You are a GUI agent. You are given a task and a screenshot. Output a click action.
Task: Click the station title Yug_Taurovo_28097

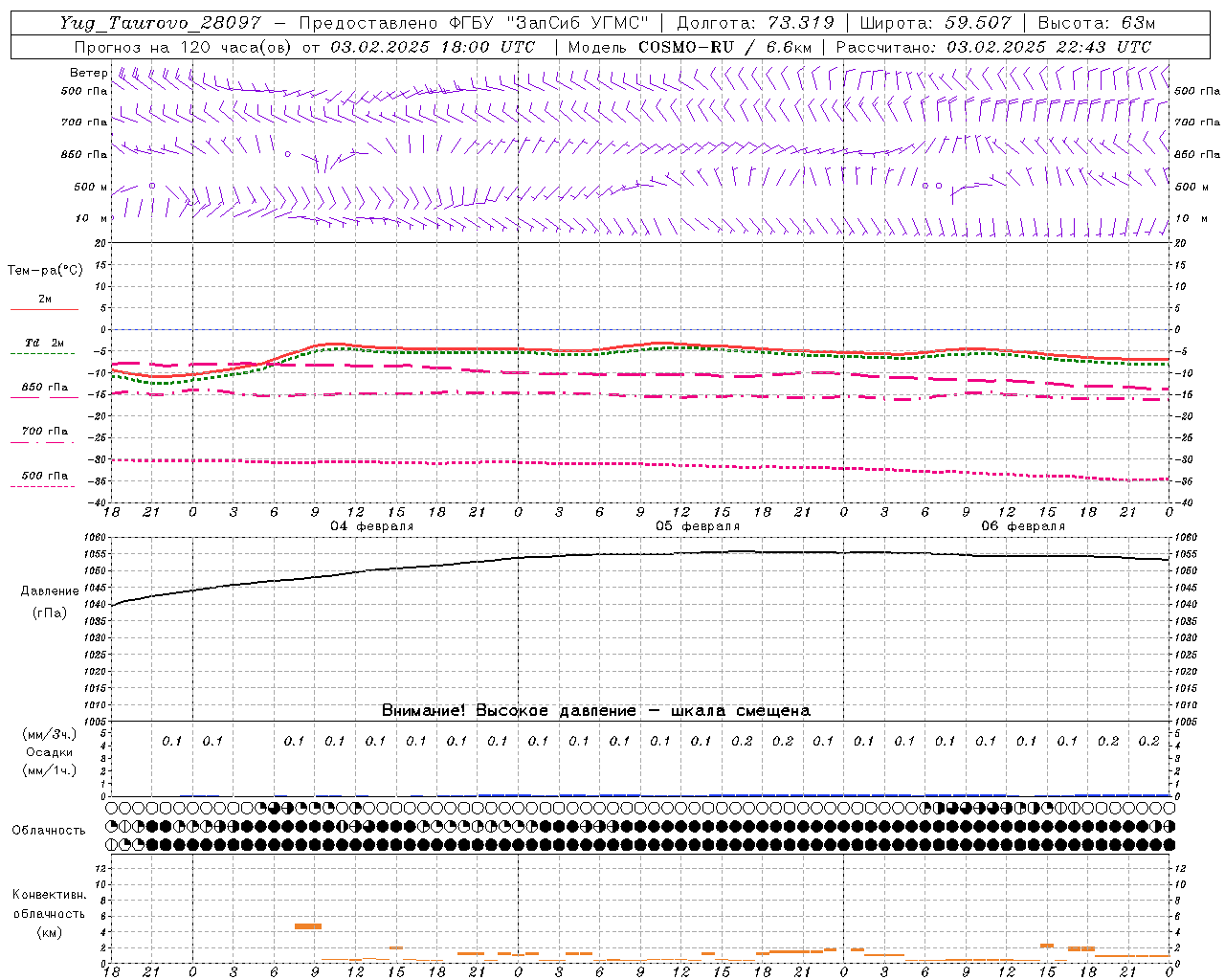coord(160,23)
